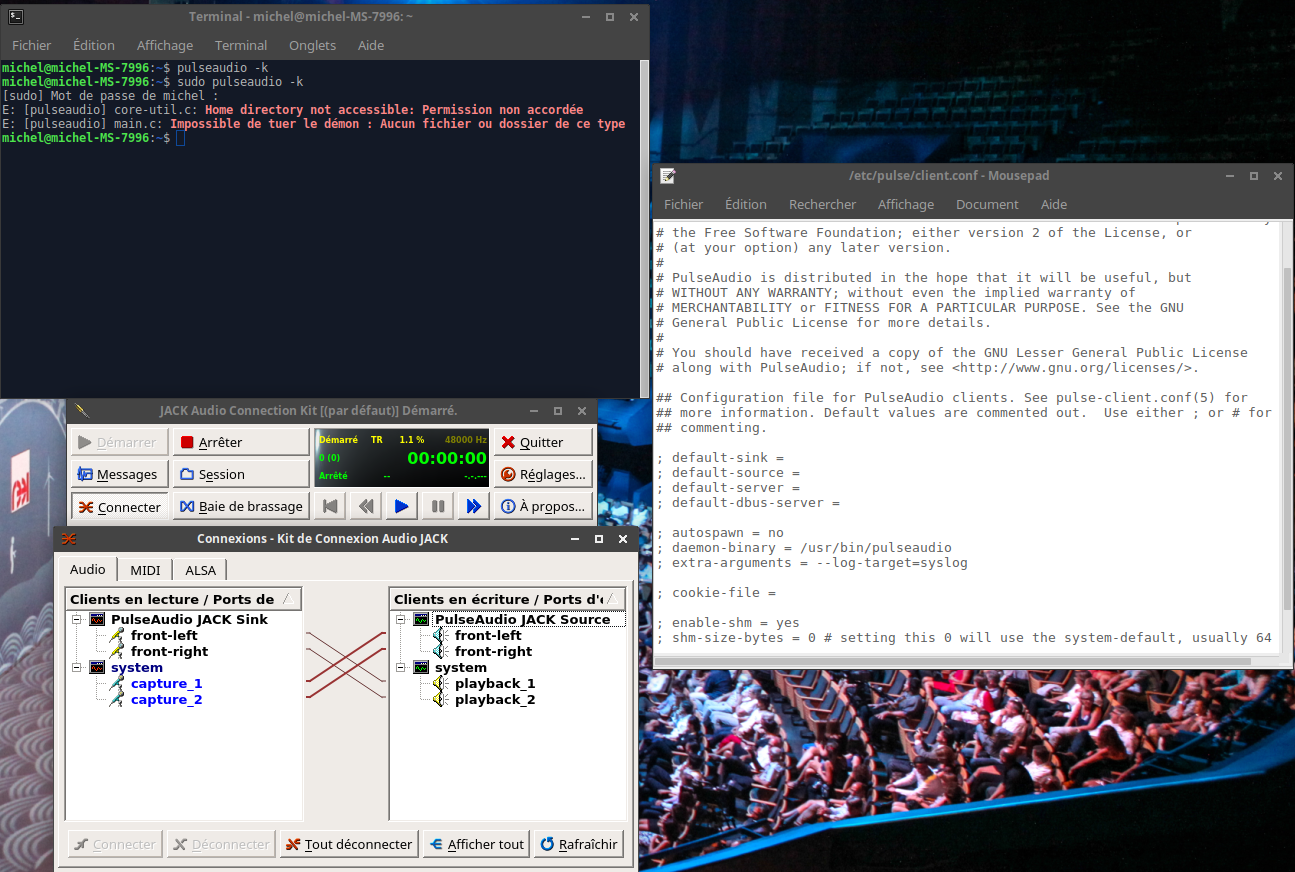Viewport: 1295px width, 872px height.
Task: Click the rewind-to-start transport icon
Action: (x=330, y=507)
